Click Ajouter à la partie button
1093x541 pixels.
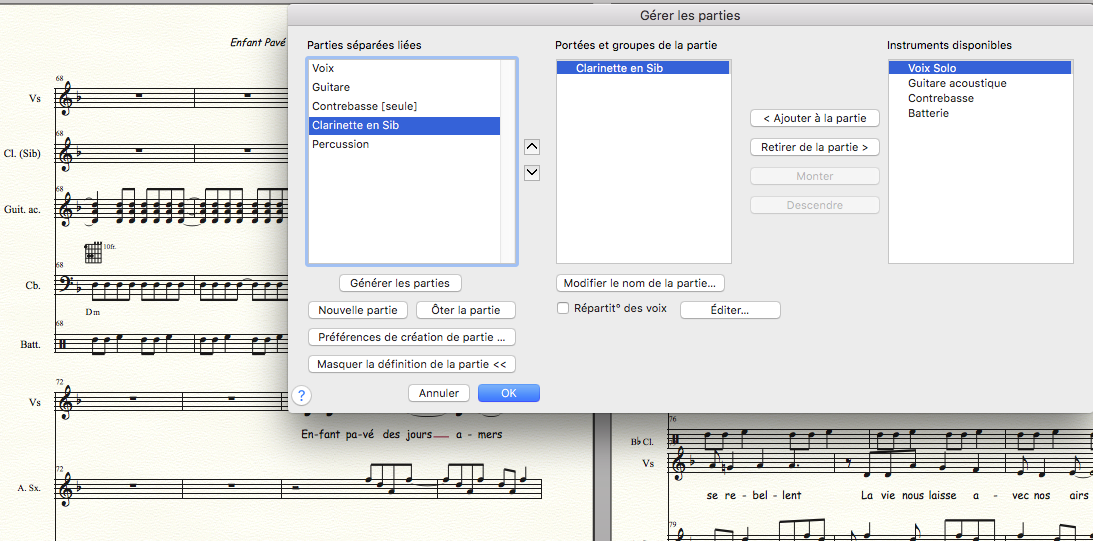pyautogui.click(x=814, y=118)
